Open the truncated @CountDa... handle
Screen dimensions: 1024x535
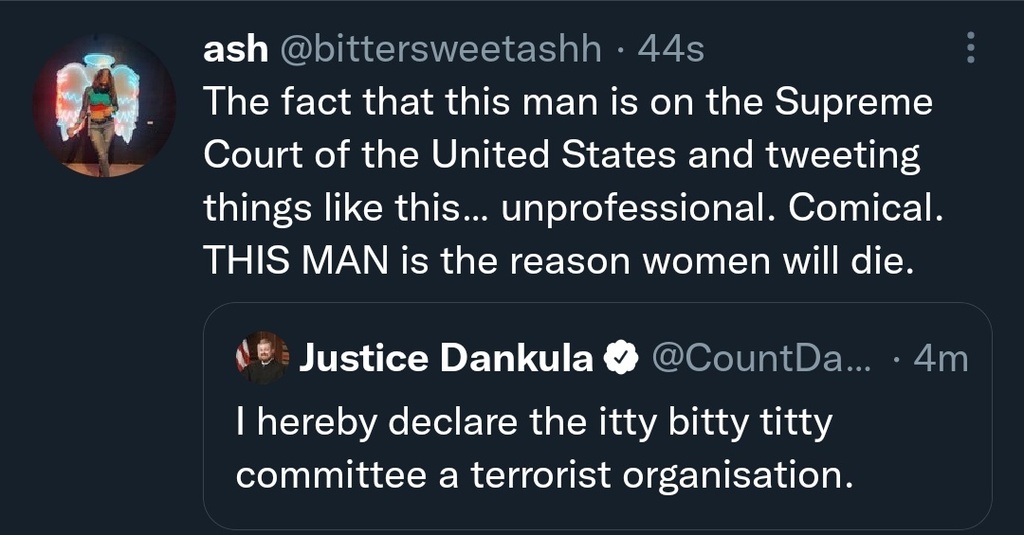762,358
